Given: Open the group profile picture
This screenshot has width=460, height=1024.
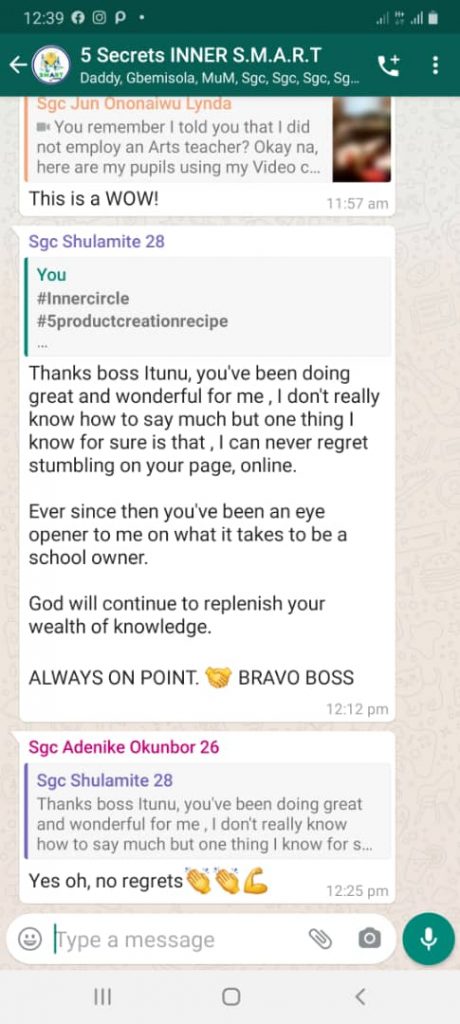Looking at the screenshot, I should (50, 65).
